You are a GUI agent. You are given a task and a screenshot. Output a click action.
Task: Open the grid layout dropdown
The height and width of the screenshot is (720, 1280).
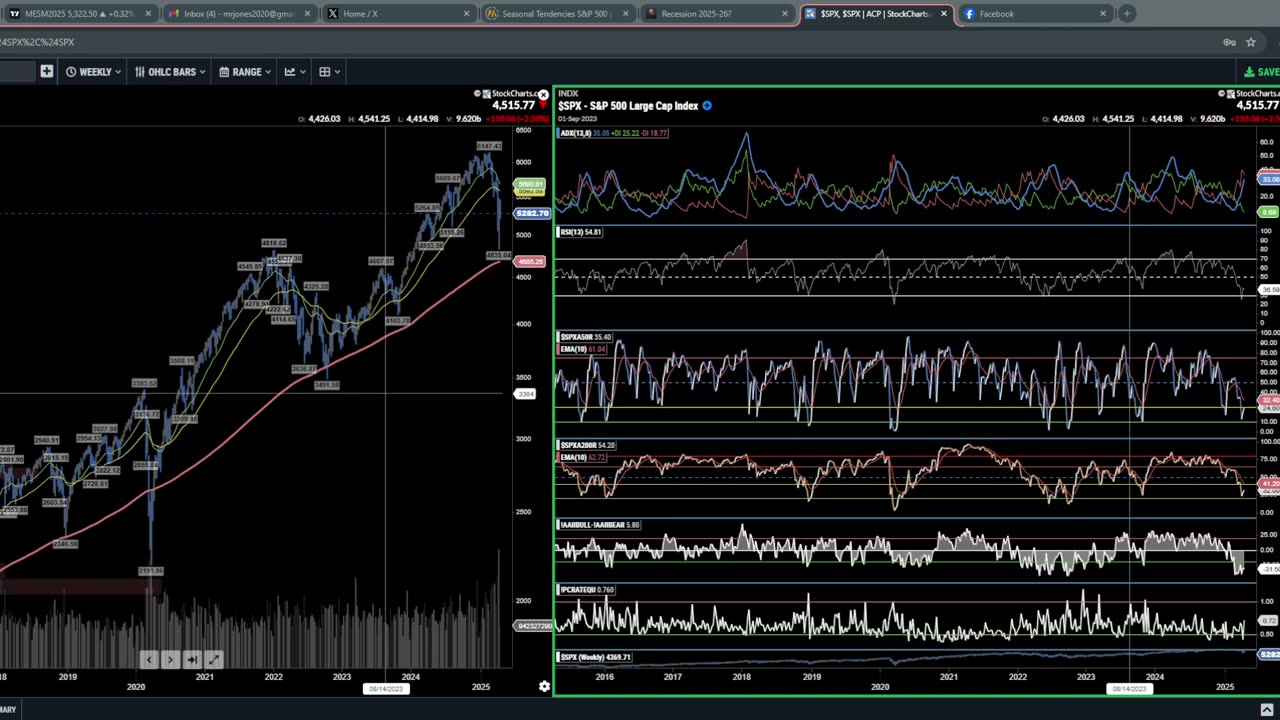[x=329, y=72]
